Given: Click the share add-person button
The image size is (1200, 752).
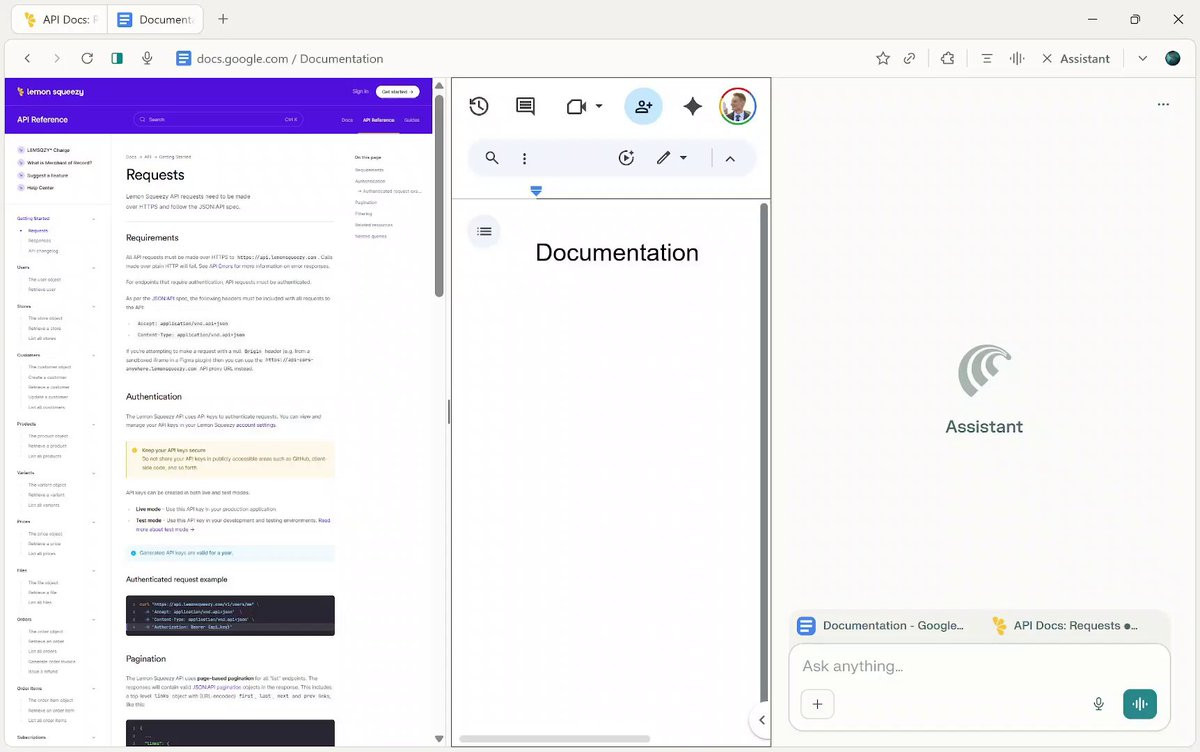Looking at the screenshot, I should pos(643,106).
